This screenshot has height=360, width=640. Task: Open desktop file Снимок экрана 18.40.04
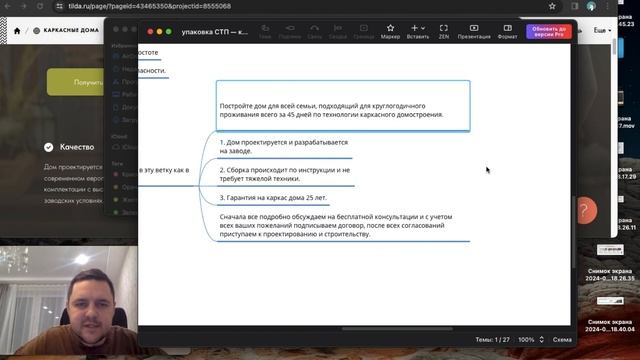pos(610,314)
